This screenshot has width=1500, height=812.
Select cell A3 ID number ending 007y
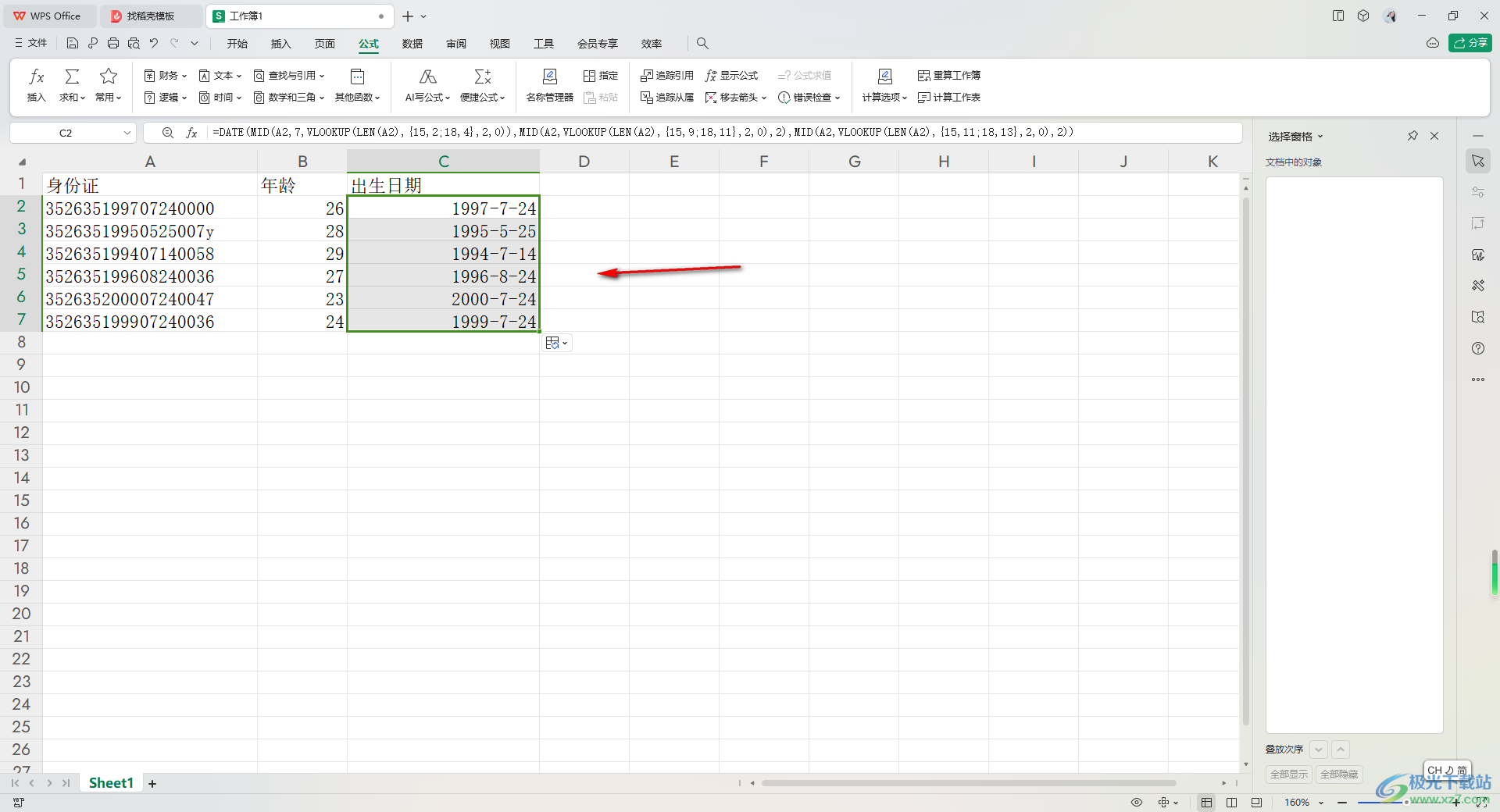150,231
